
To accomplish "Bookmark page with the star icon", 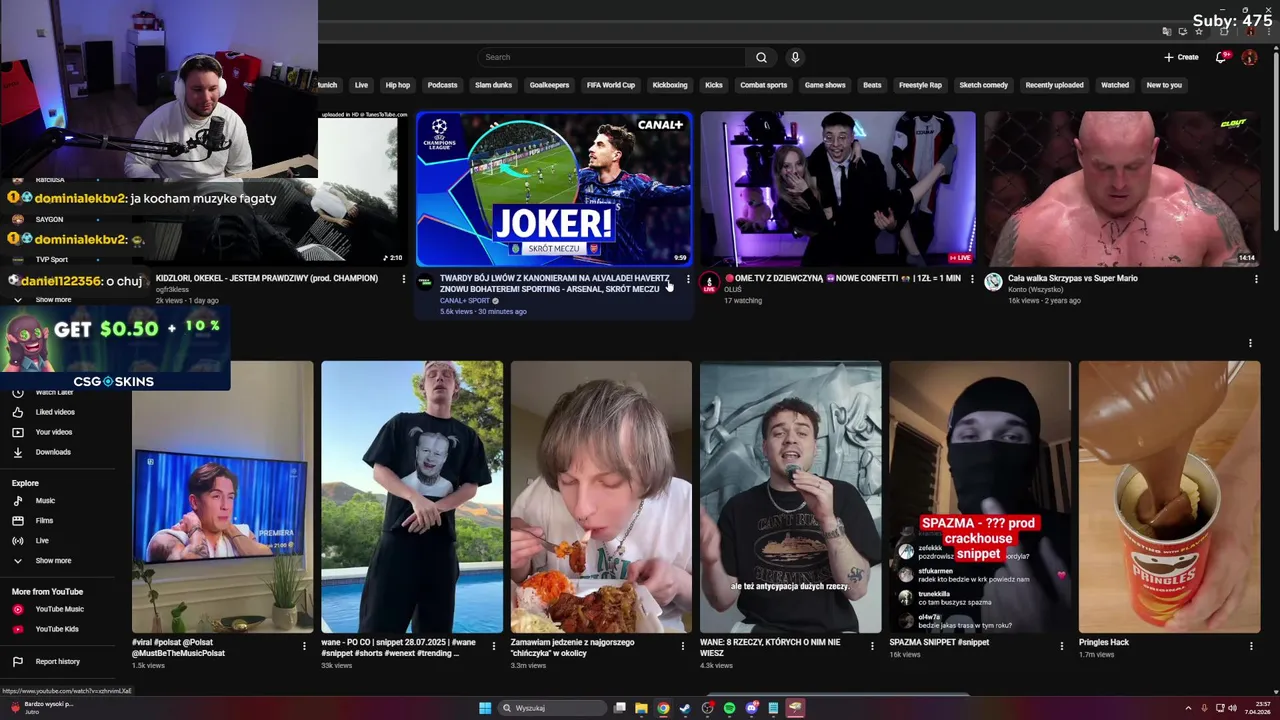I will pyautogui.click(x=1199, y=31).
